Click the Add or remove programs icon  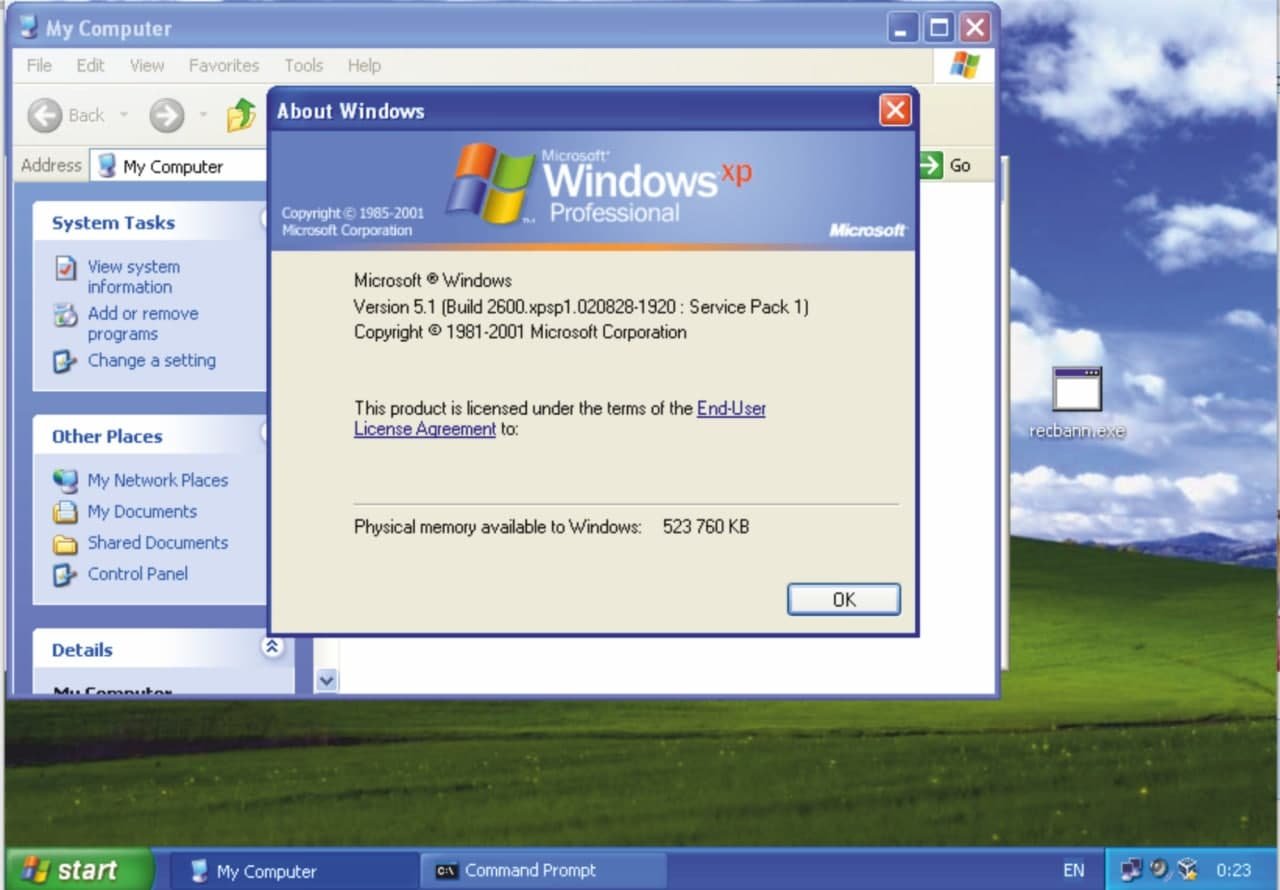pyautogui.click(x=65, y=315)
